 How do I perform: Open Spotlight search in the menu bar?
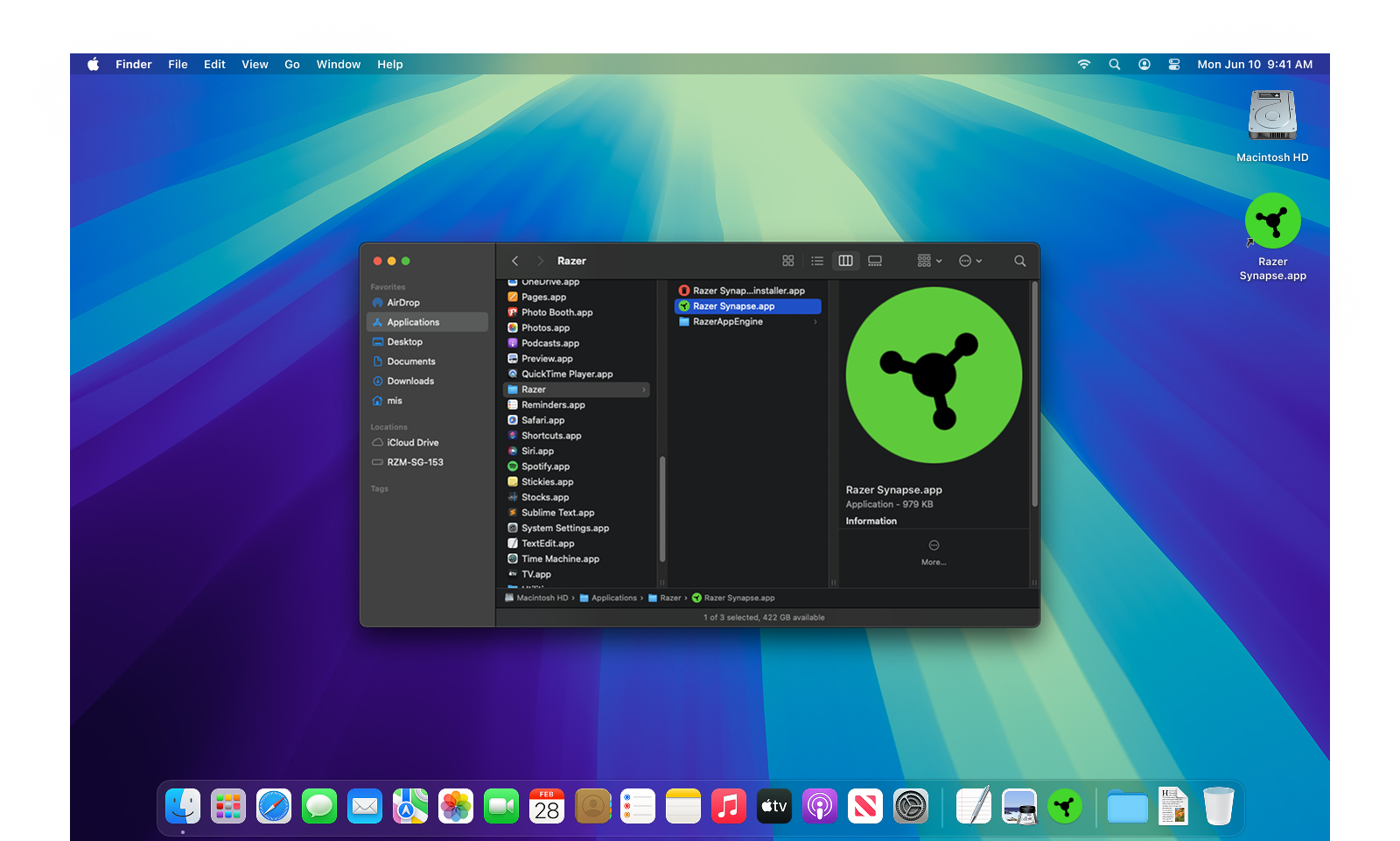pos(1115,64)
